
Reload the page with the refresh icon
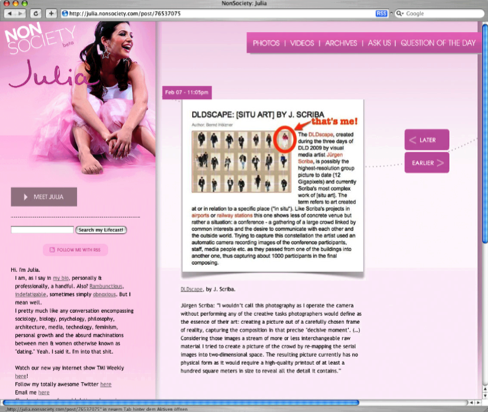tap(36, 14)
